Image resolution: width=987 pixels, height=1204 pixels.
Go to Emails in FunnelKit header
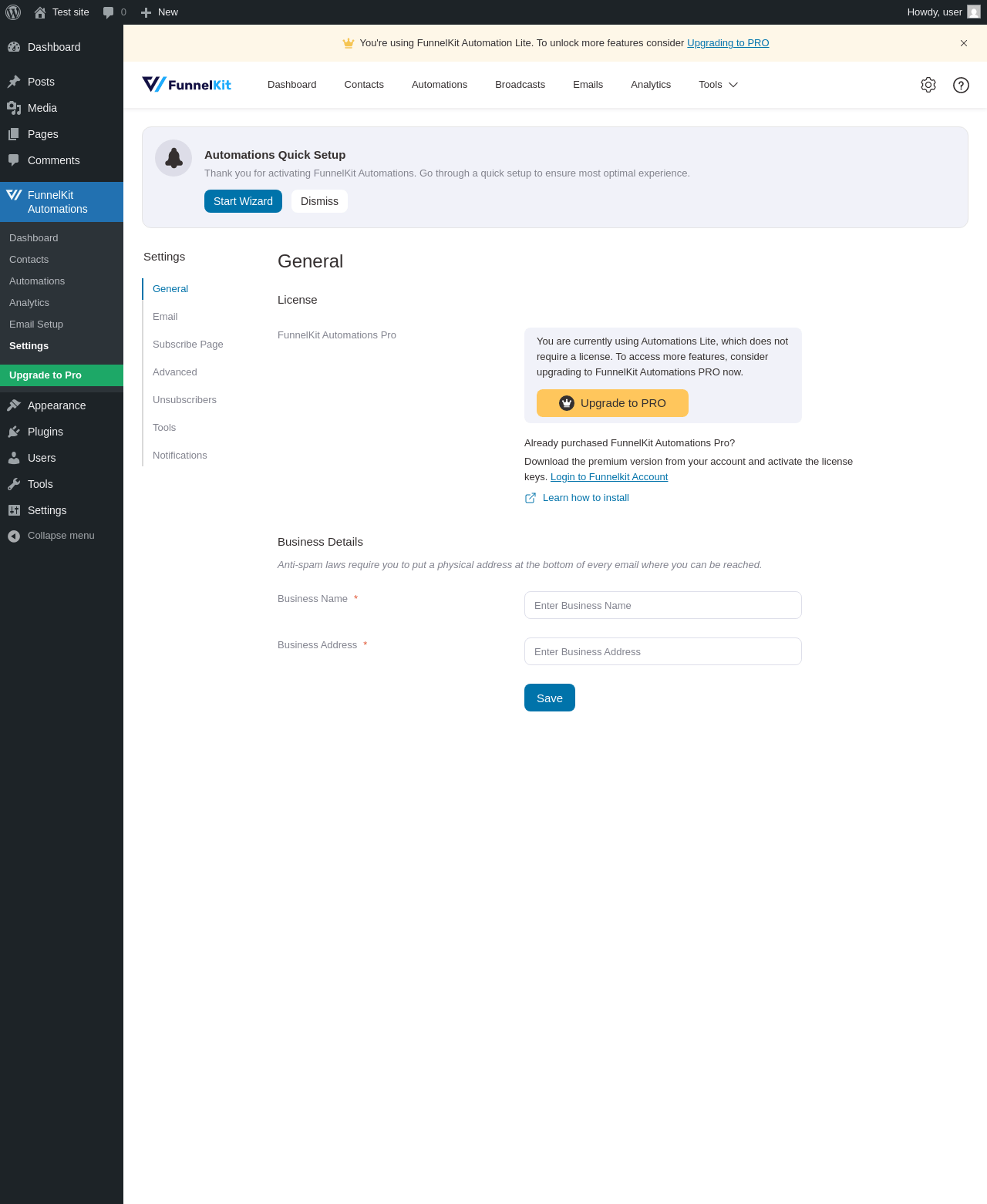click(x=588, y=85)
